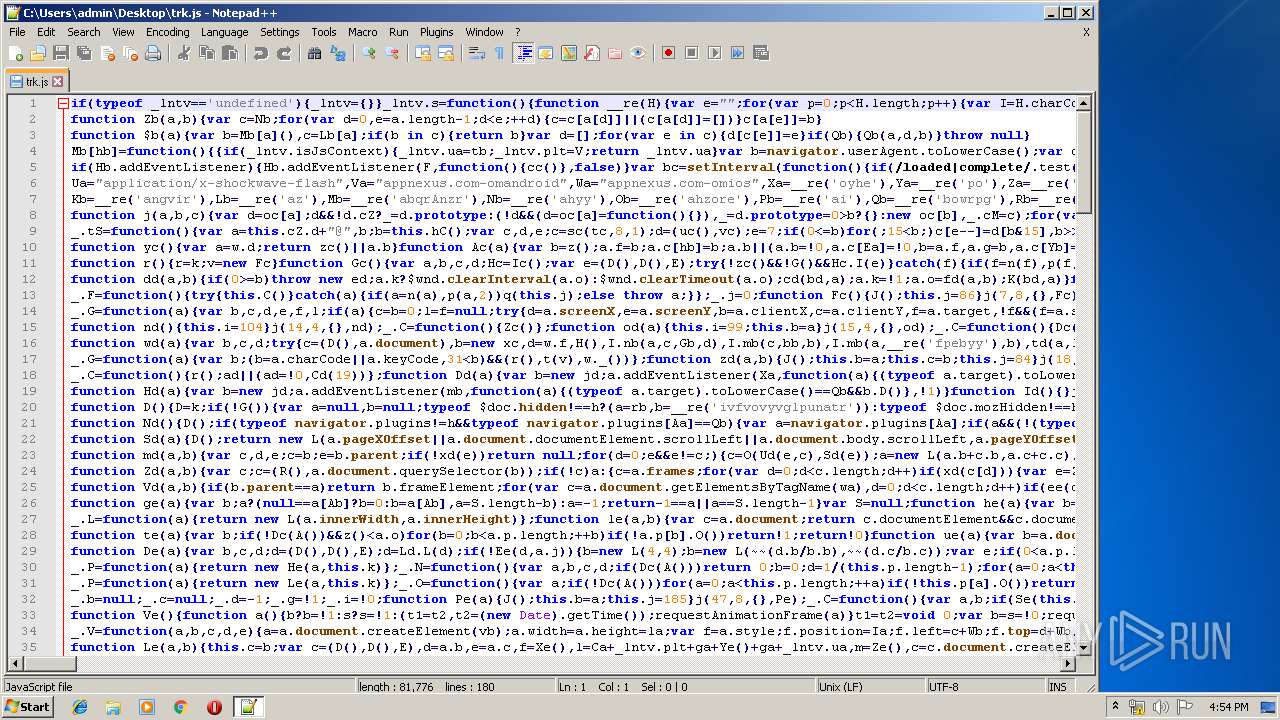Collapse the code fold marker at line 1
Image resolution: width=1280 pixels, height=720 pixels.
[x=63, y=103]
